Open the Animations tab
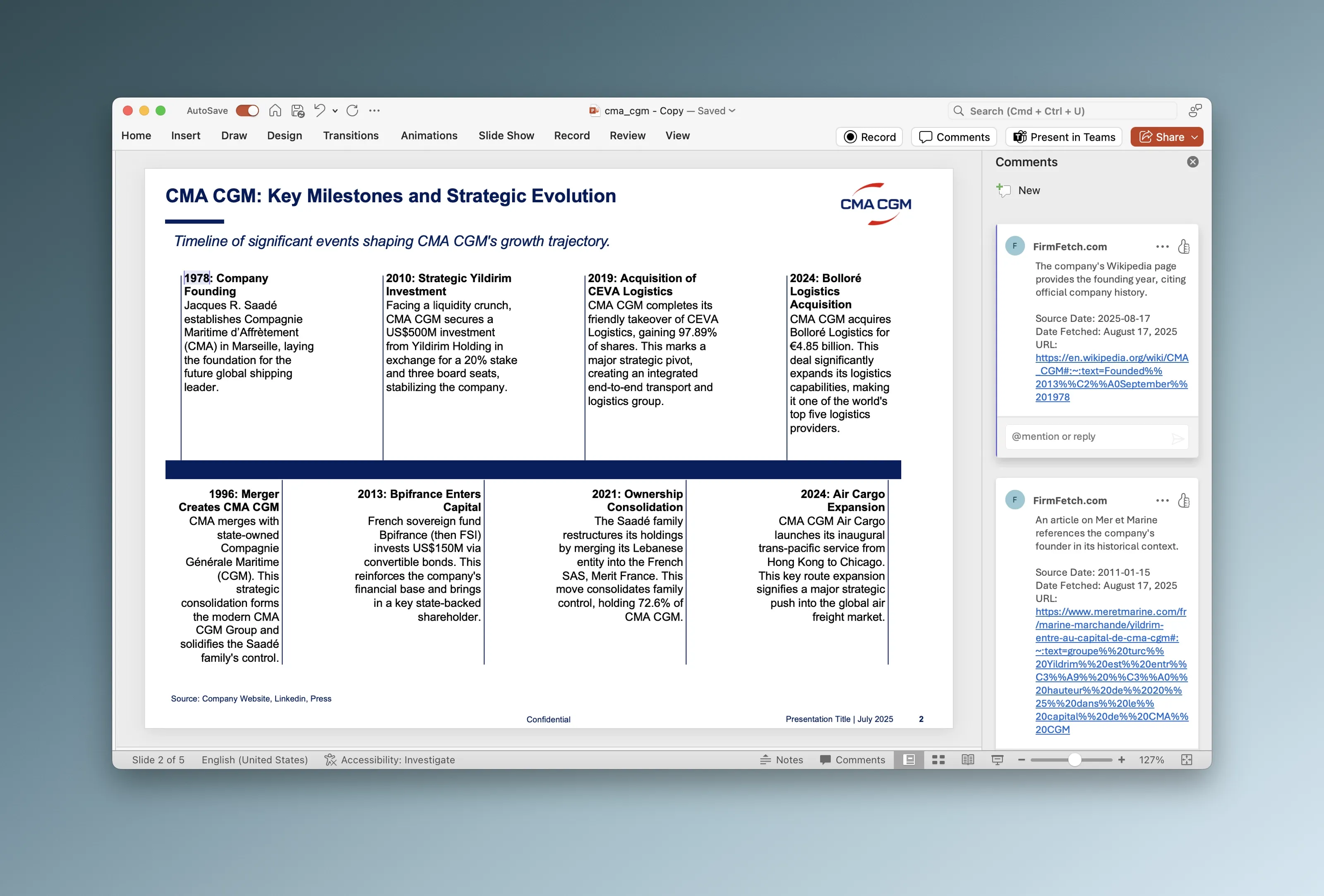Screen dimensions: 1324x896 click(429, 136)
